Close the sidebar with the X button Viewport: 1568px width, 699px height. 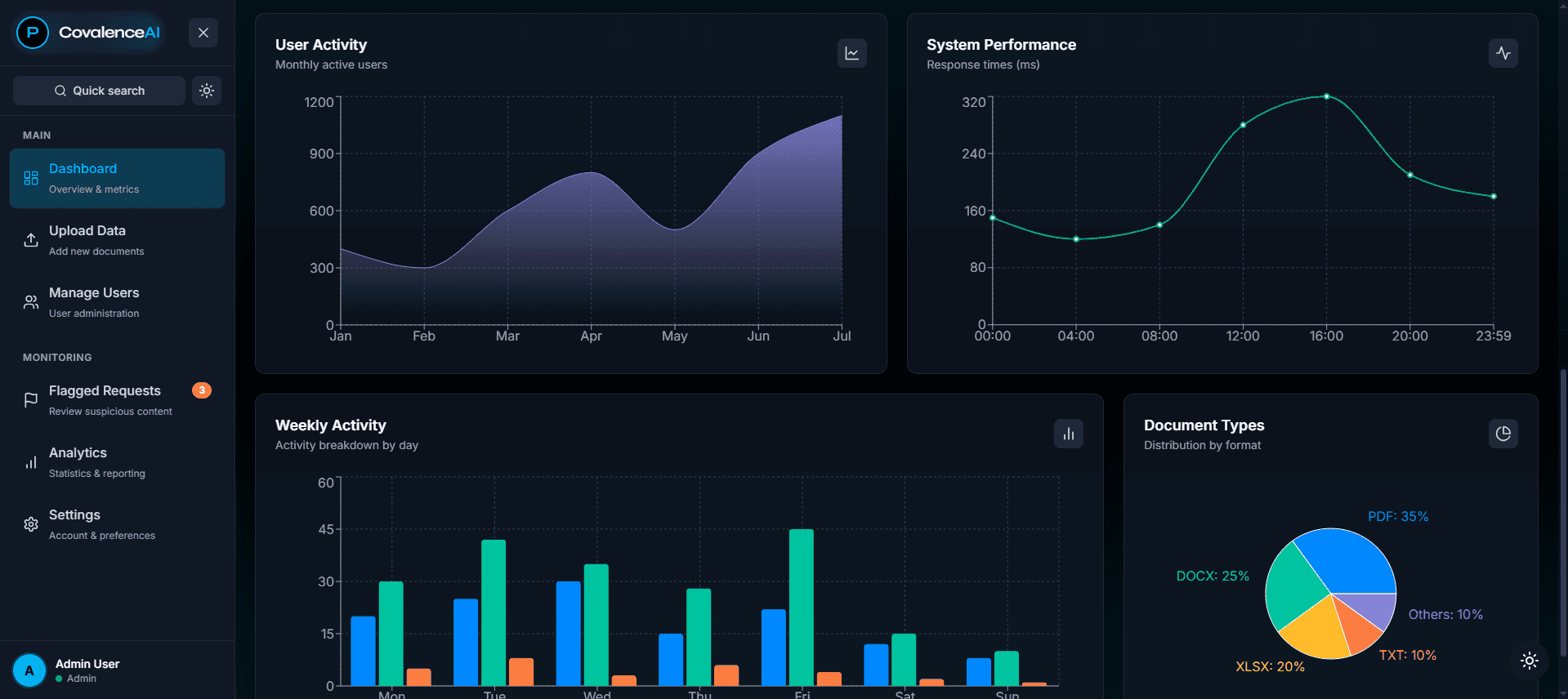203,33
